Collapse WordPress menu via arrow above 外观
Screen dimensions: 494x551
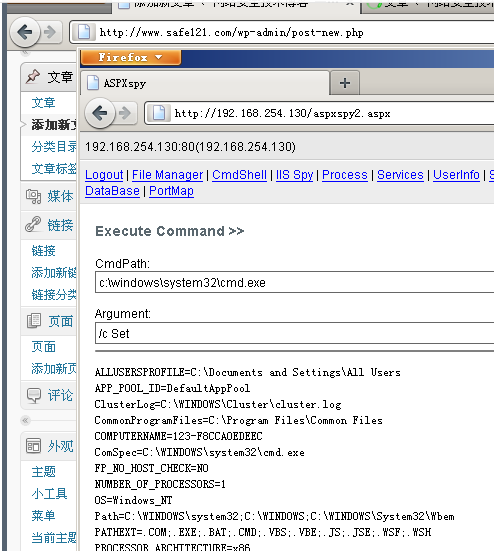pyautogui.click(x=25, y=420)
